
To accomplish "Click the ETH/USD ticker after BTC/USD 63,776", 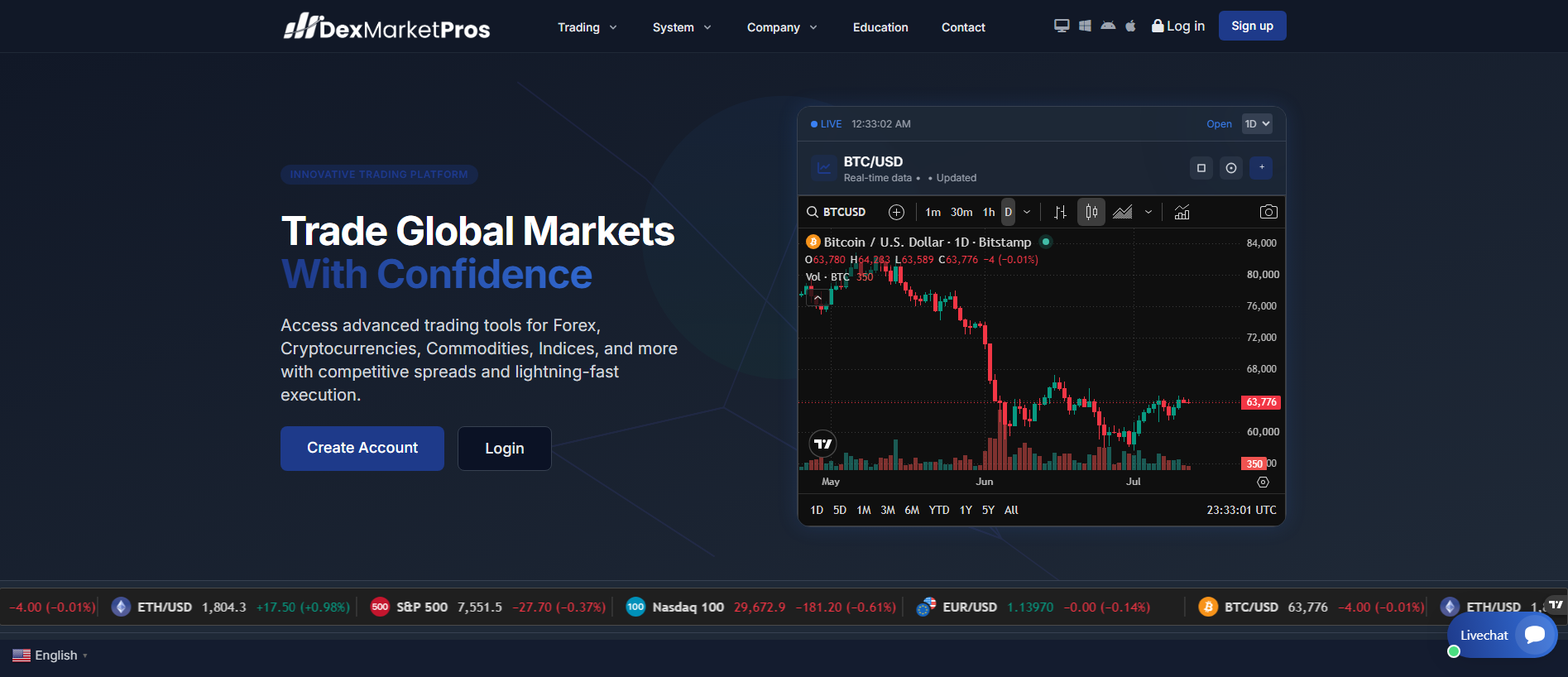I will pos(1494,607).
